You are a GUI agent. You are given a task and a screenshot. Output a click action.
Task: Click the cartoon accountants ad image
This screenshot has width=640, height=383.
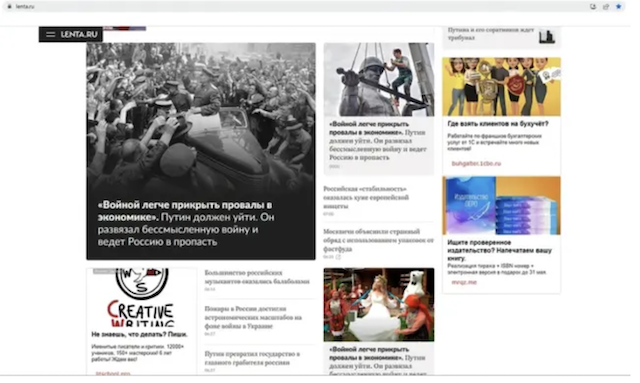coord(501,87)
